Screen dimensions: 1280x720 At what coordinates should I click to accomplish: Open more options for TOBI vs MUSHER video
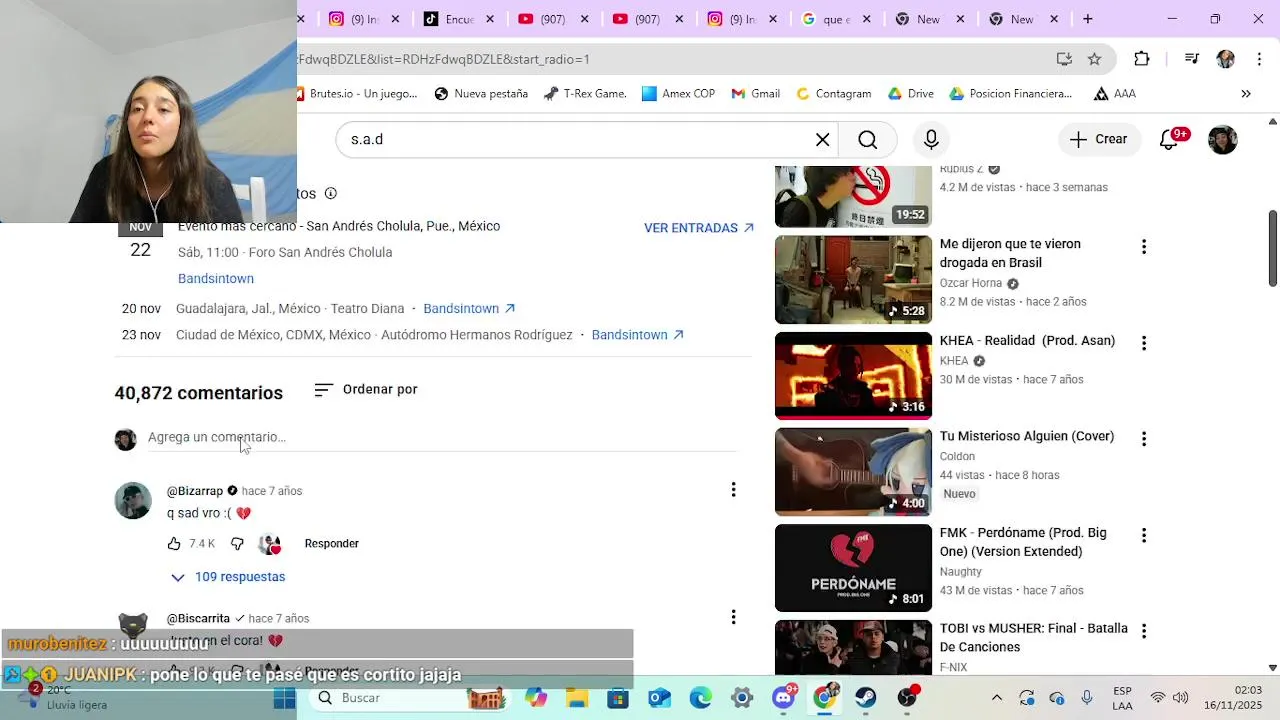1144,631
